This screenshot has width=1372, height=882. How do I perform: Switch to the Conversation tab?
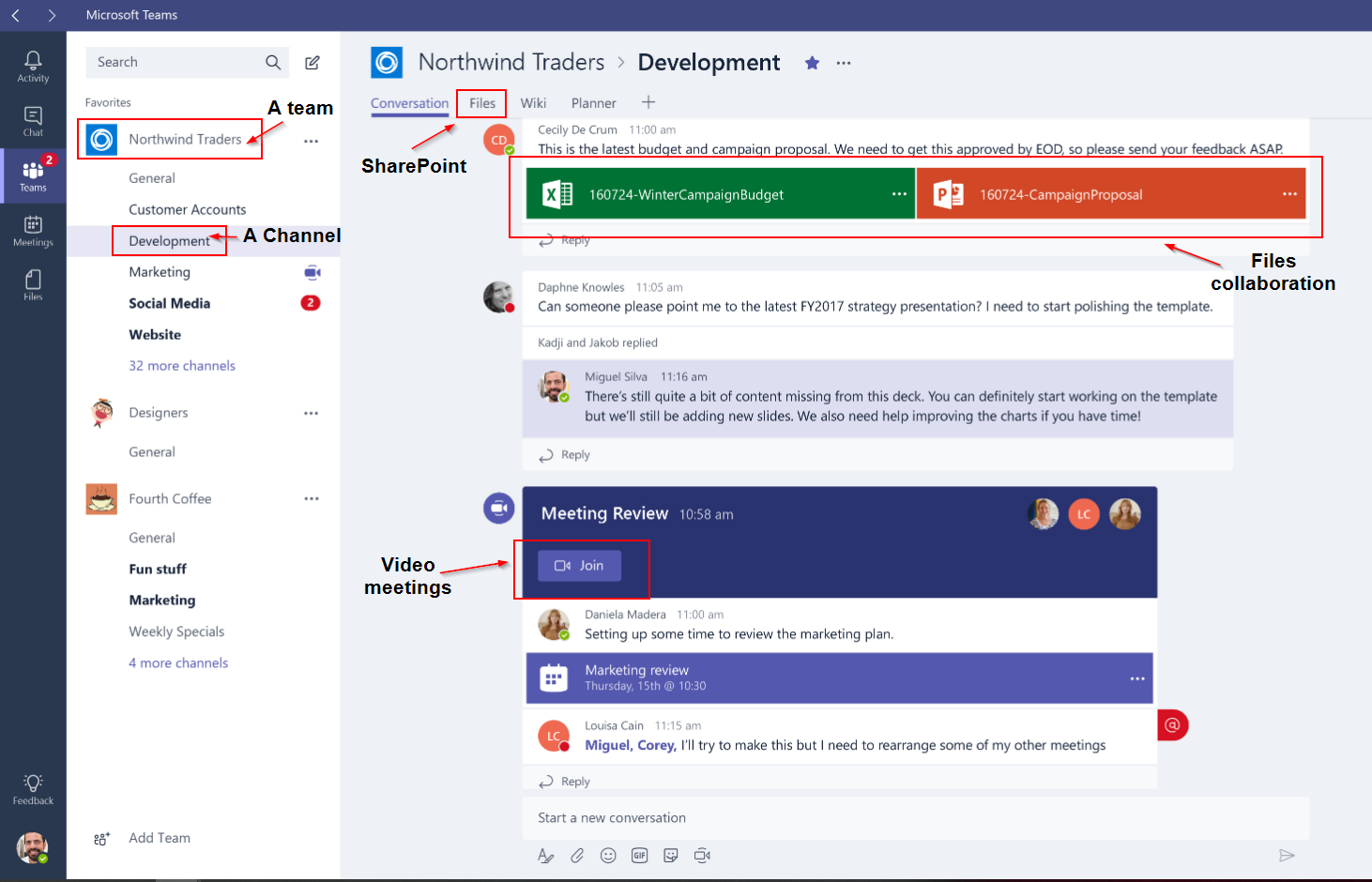(409, 103)
